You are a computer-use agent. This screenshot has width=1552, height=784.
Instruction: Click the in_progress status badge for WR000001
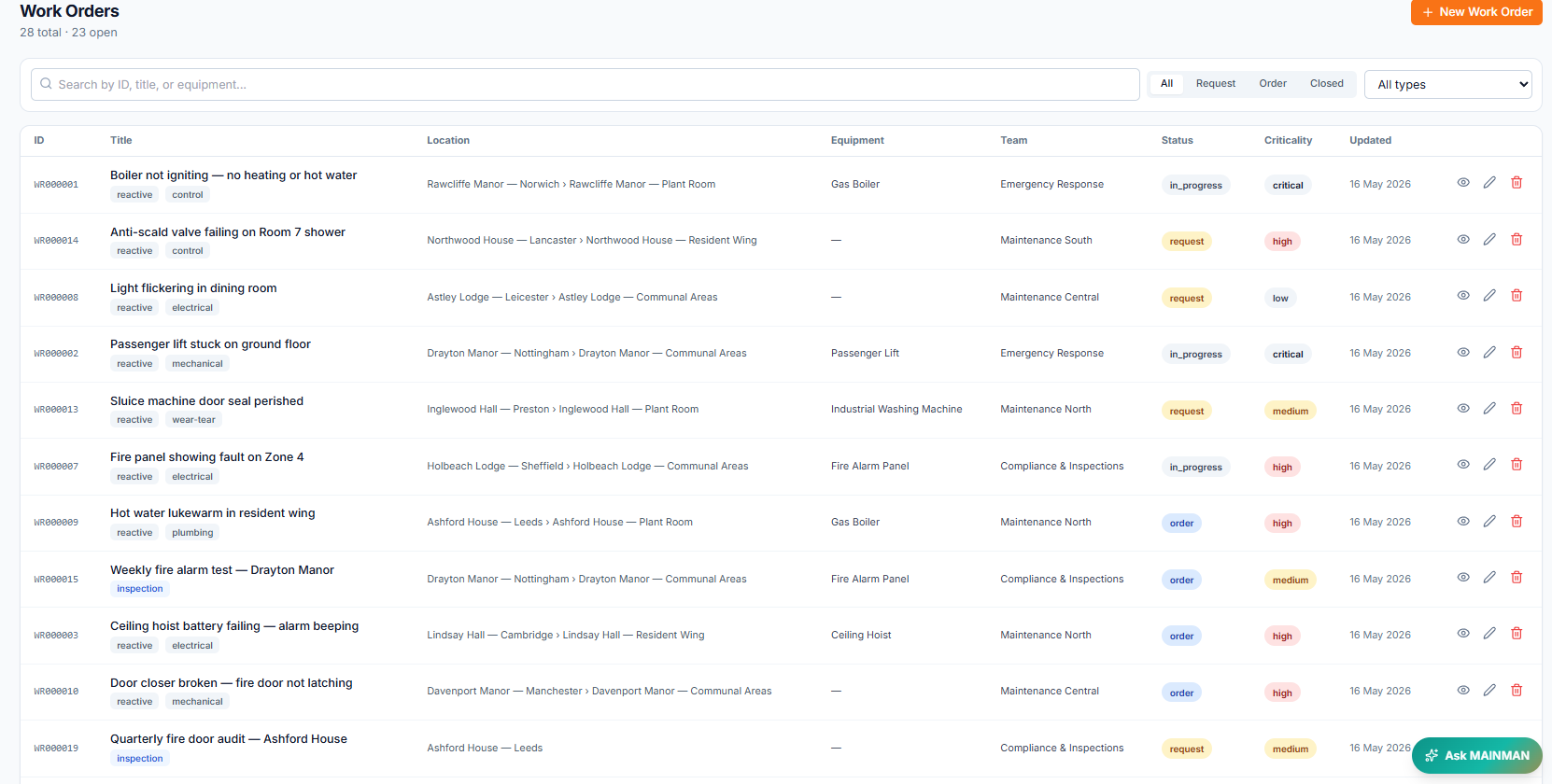(x=1195, y=185)
